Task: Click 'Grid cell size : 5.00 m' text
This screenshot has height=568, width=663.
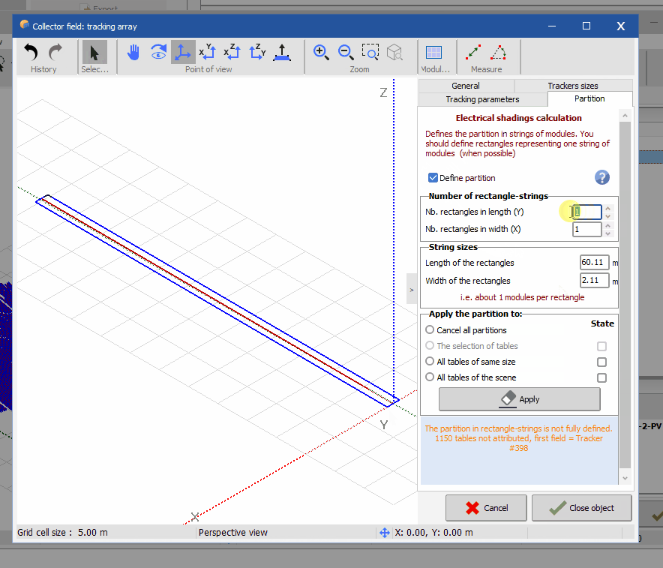Action: (x=63, y=532)
